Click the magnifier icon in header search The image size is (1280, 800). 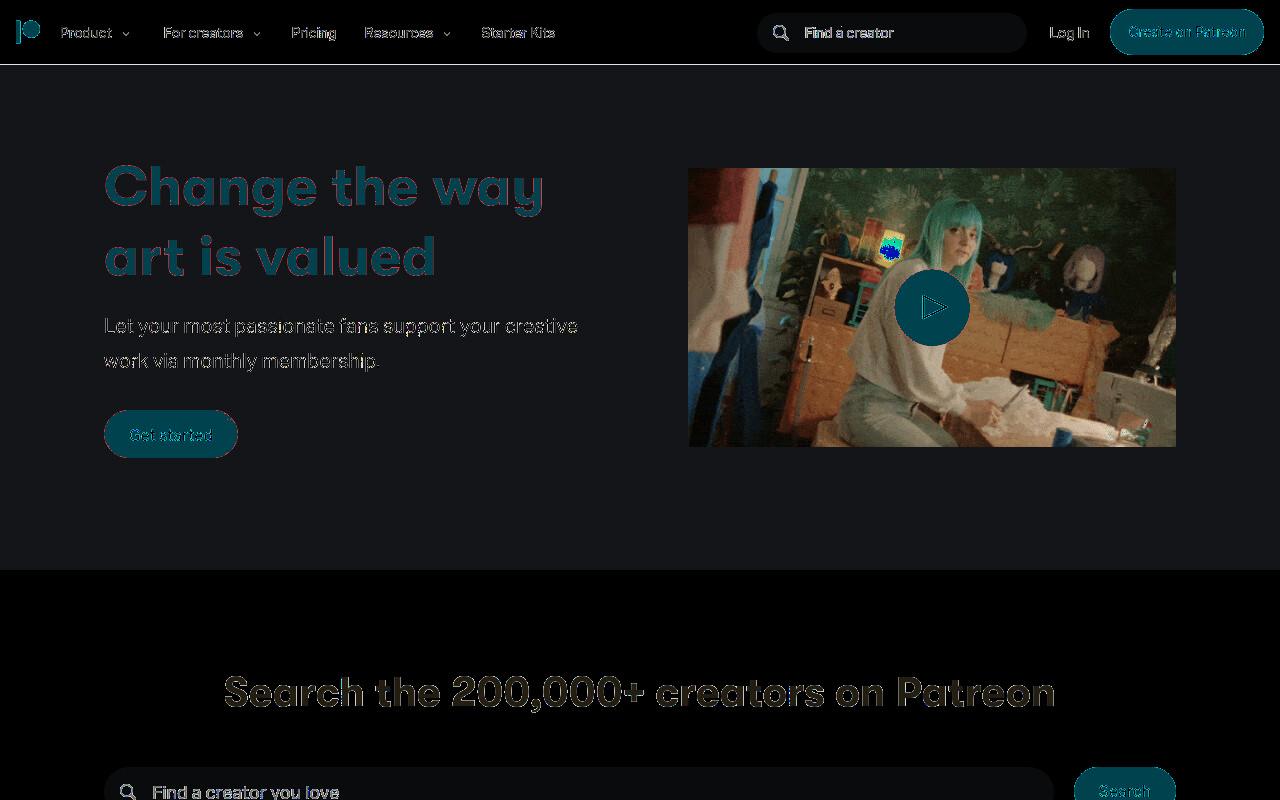pos(781,33)
